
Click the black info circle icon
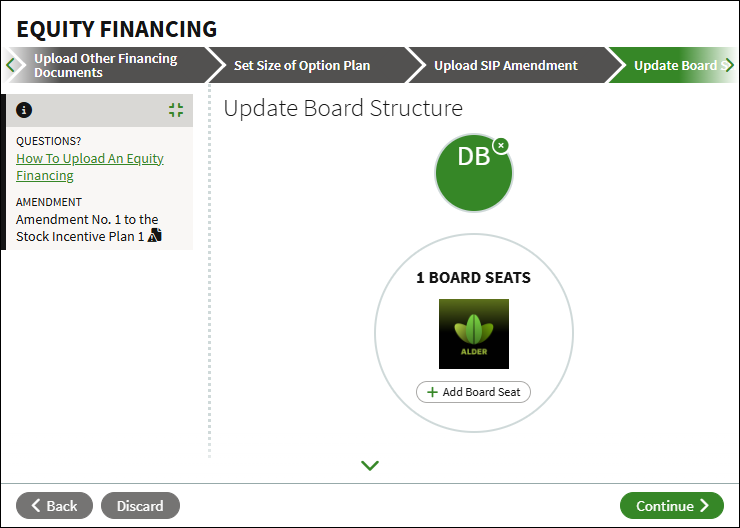click(x=24, y=110)
